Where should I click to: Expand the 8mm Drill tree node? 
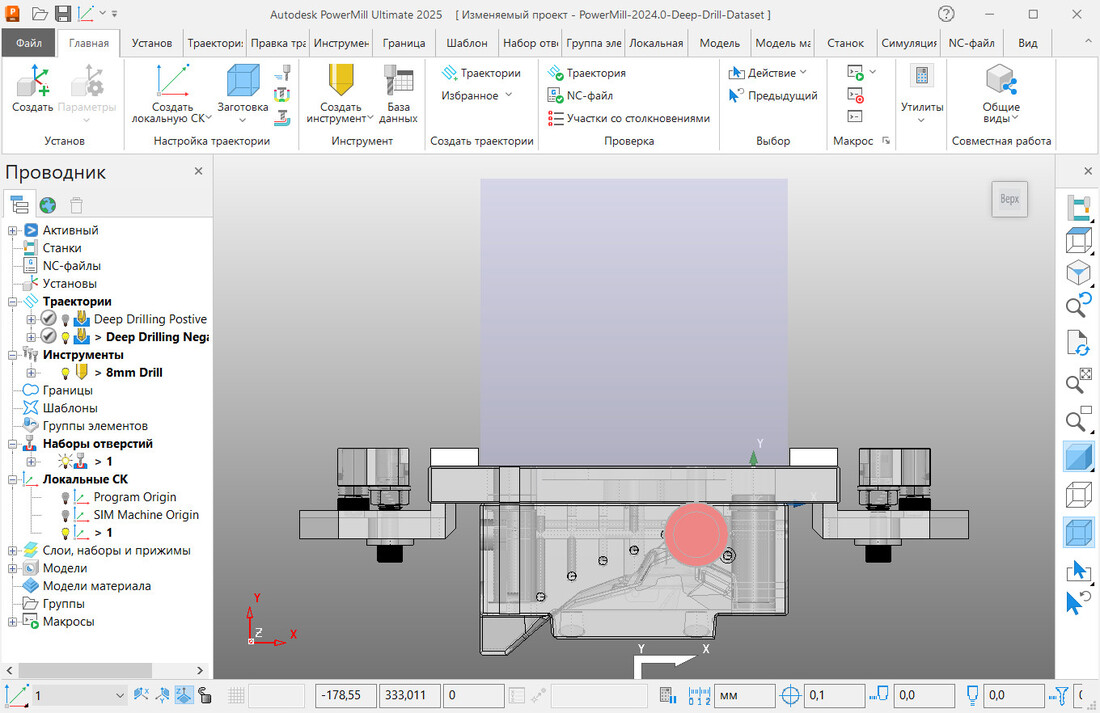coord(31,373)
